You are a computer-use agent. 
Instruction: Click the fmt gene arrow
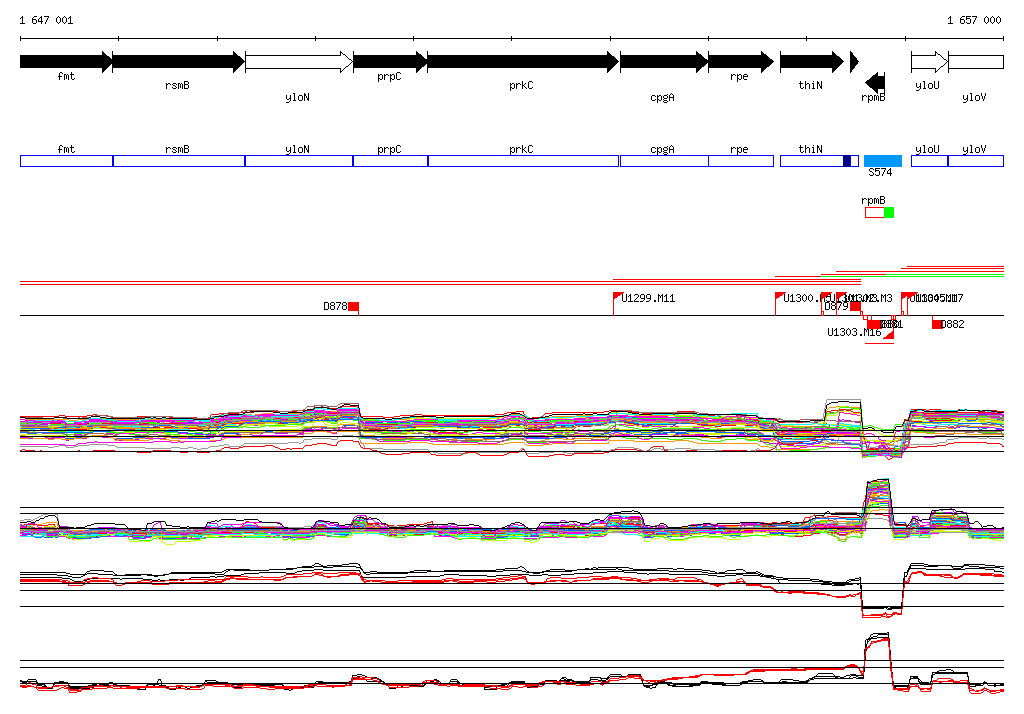click(x=66, y=62)
